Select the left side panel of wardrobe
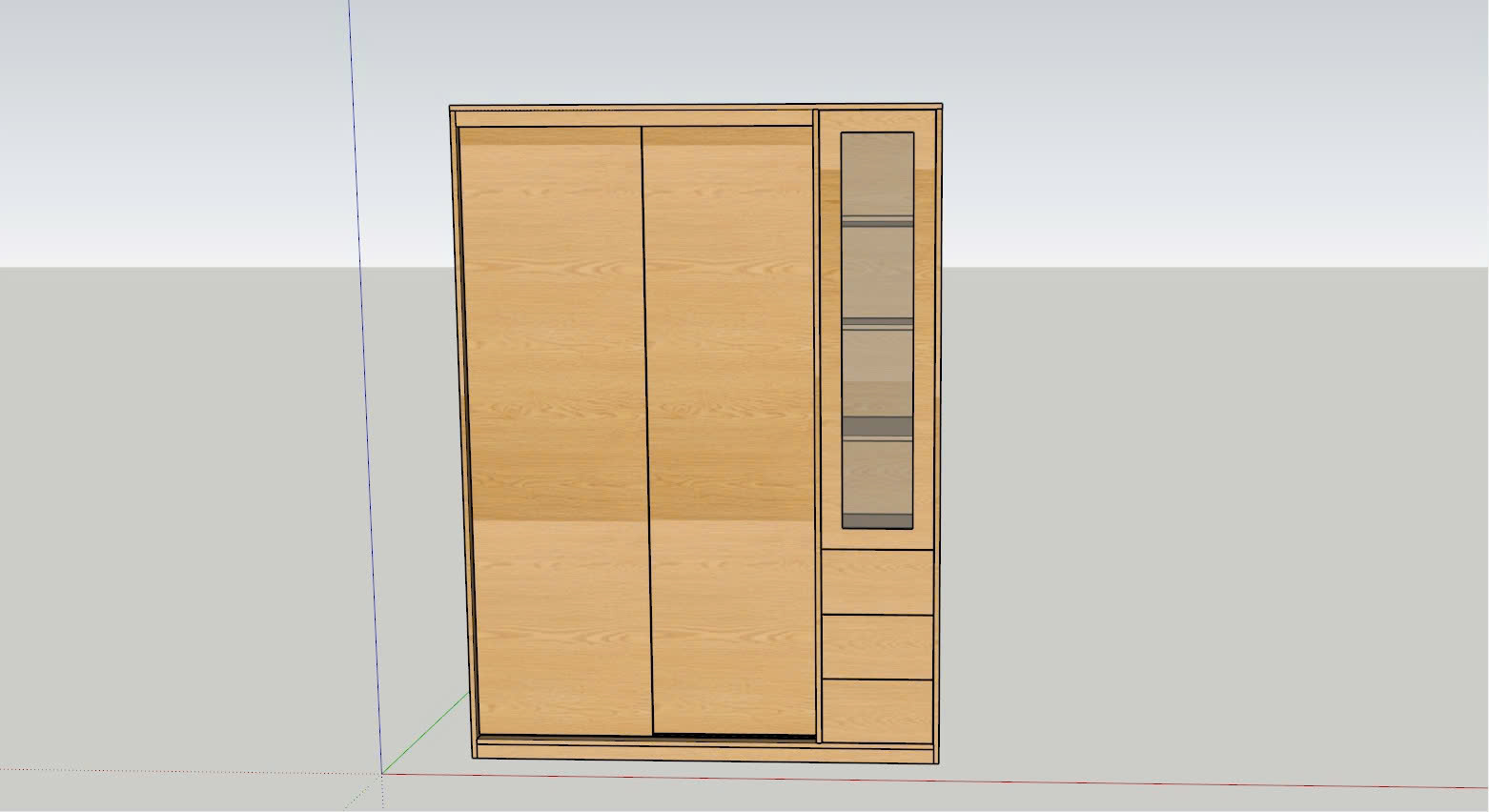The height and width of the screenshot is (812, 1489). (462, 429)
